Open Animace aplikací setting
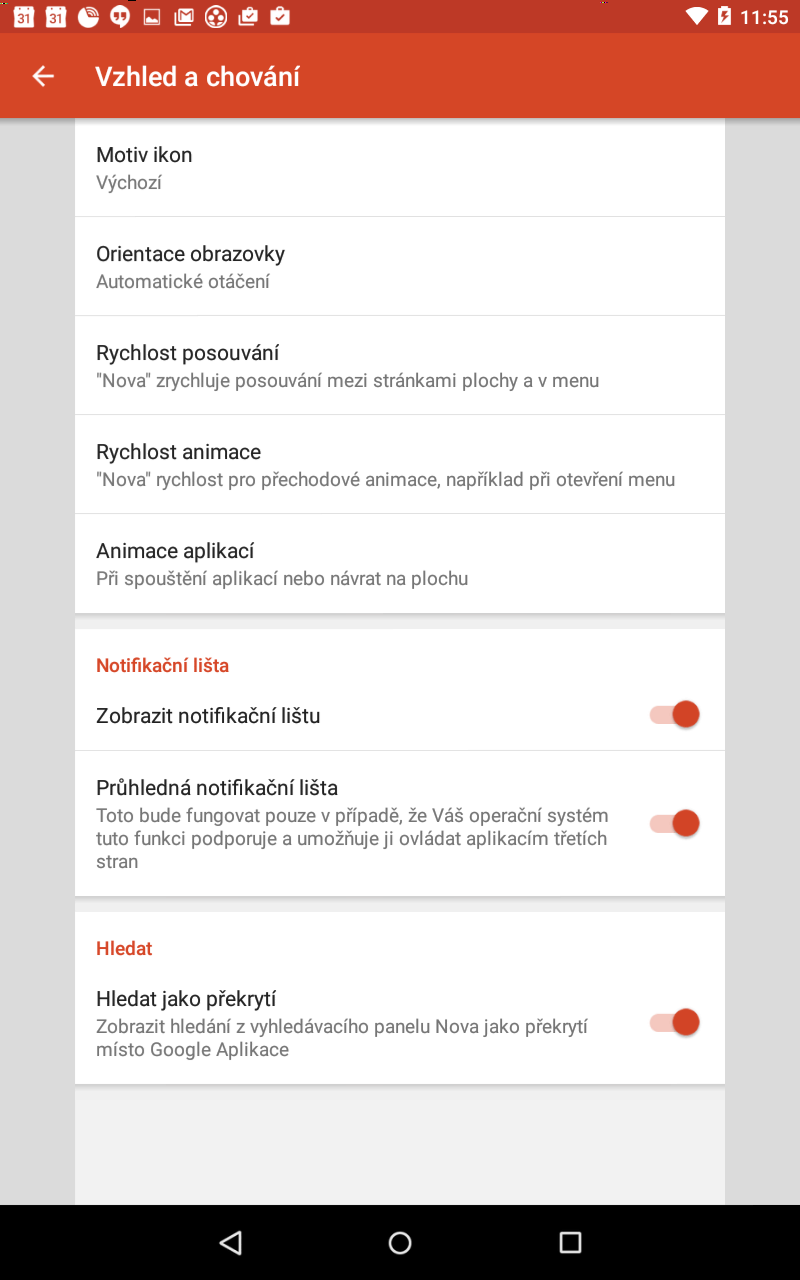 click(x=400, y=563)
